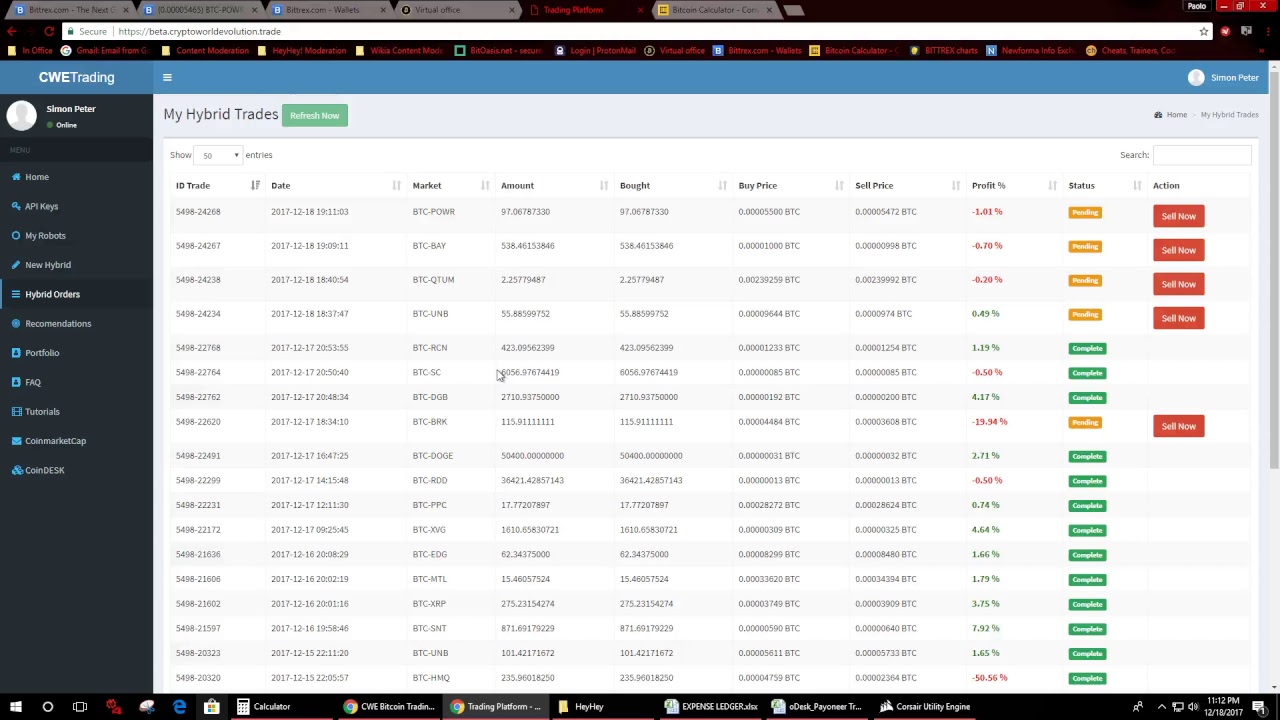The image size is (1280, 720).
Task: Switch to the Bitcoin Calculator browser tab
Action: (x=715, y=10)
